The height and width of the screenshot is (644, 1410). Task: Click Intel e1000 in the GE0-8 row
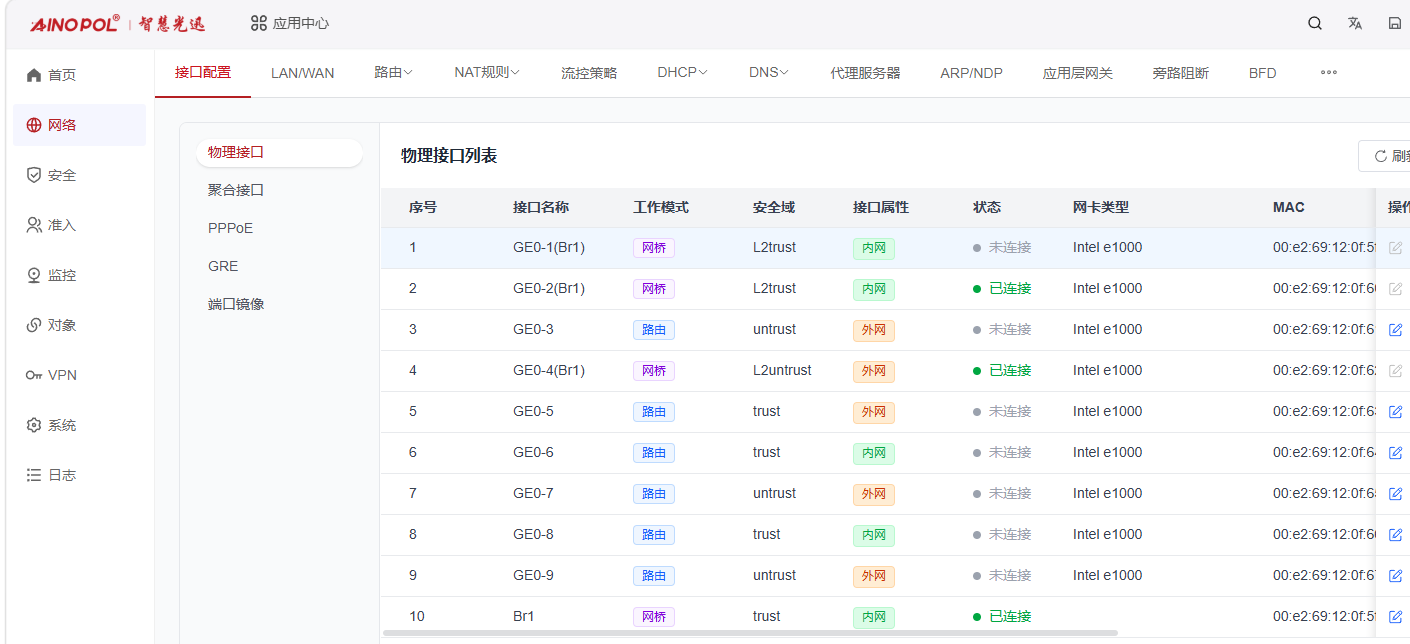pos(1107,534)
